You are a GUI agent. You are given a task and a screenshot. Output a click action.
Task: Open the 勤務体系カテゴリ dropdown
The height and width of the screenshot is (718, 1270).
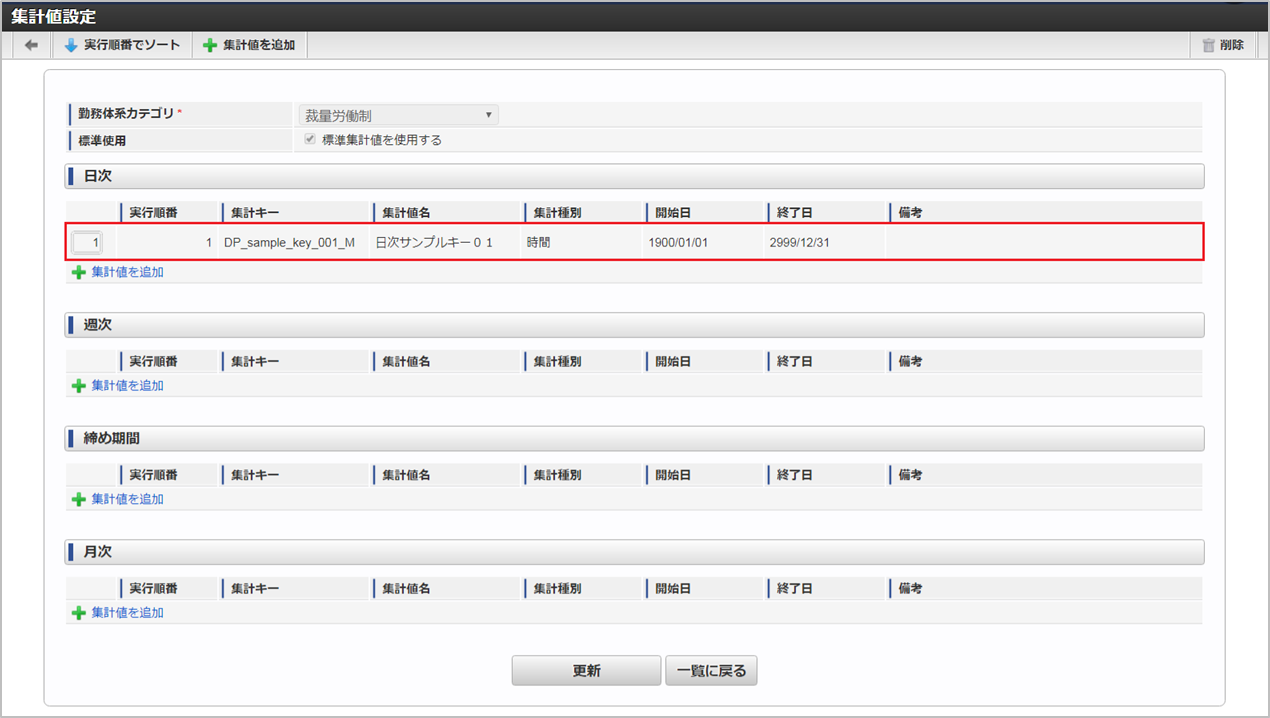tap(398, 115)
